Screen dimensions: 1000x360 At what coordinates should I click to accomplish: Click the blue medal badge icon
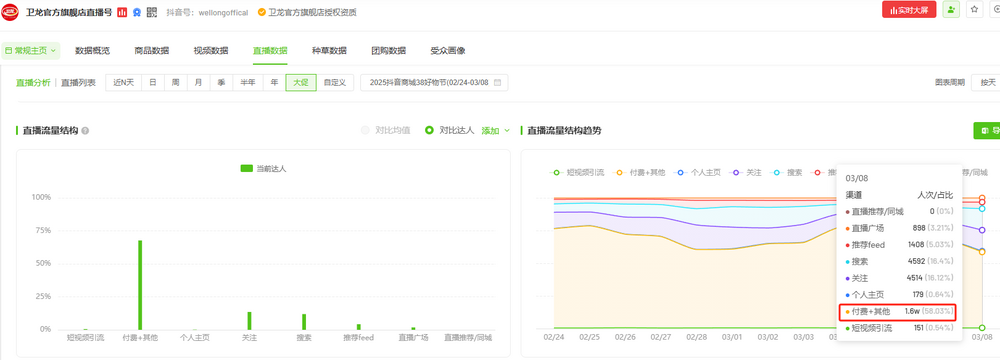(x=137, y=12)
